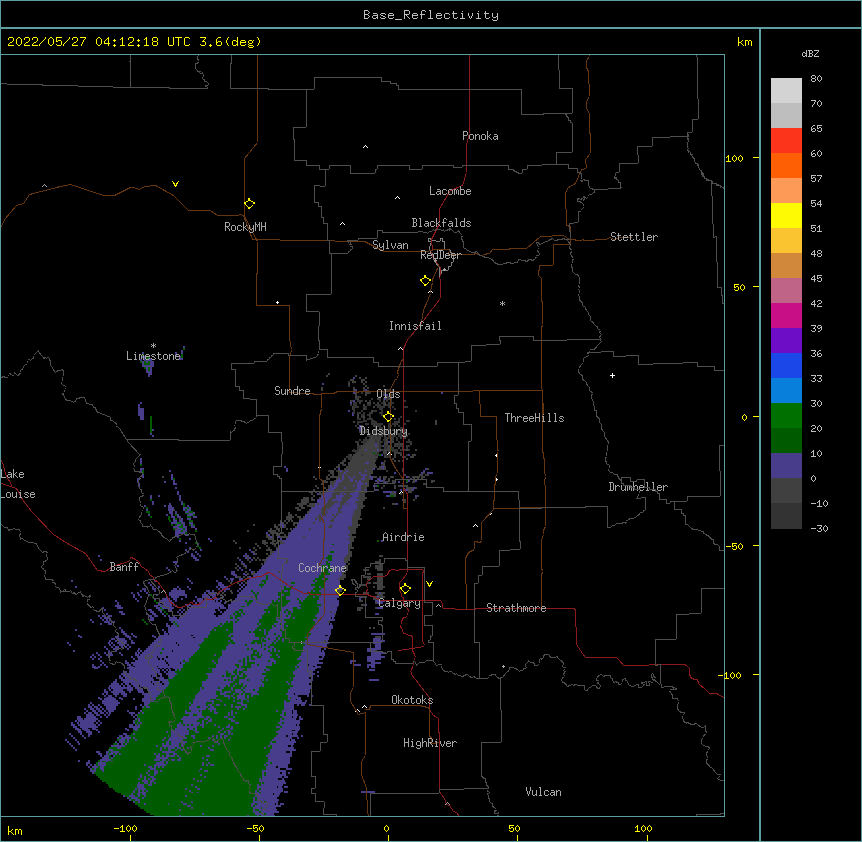Click the ThreeHills town label
Screen dimensions: 862x842
[x=534, y=418]
